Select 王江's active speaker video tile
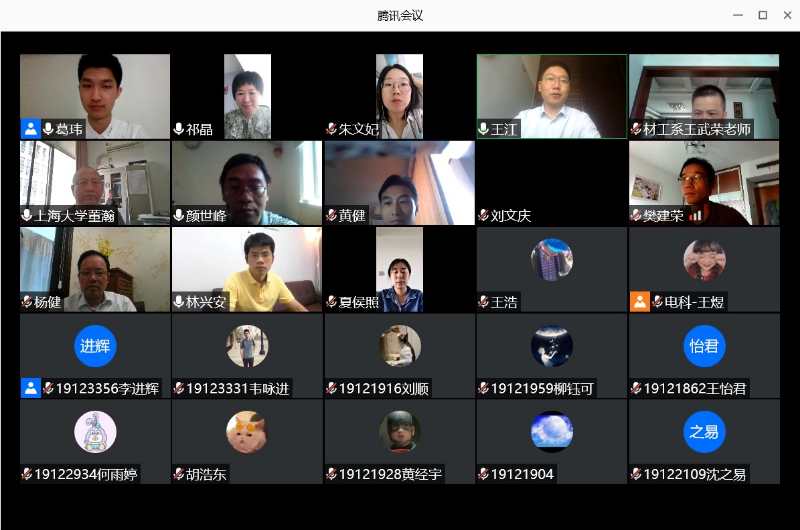Screen dimensions: 800x530 [x=552, y=96]
